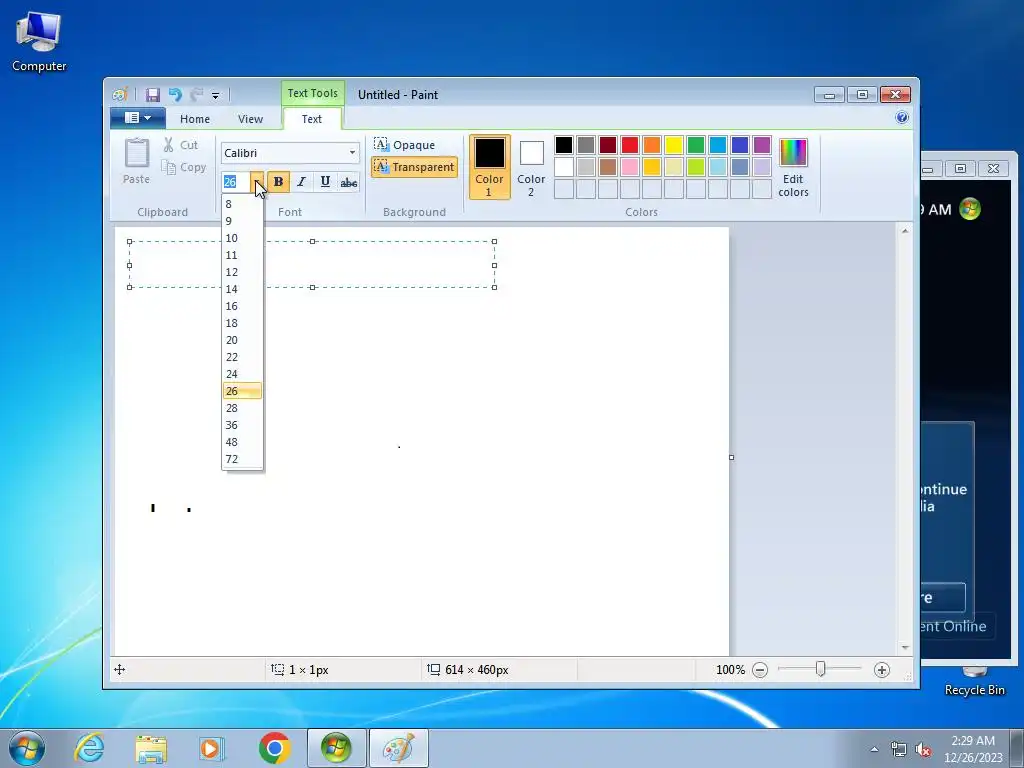Open Internet Explorer from taskbar
This screenshot has width=1024, height=768.
89,748
